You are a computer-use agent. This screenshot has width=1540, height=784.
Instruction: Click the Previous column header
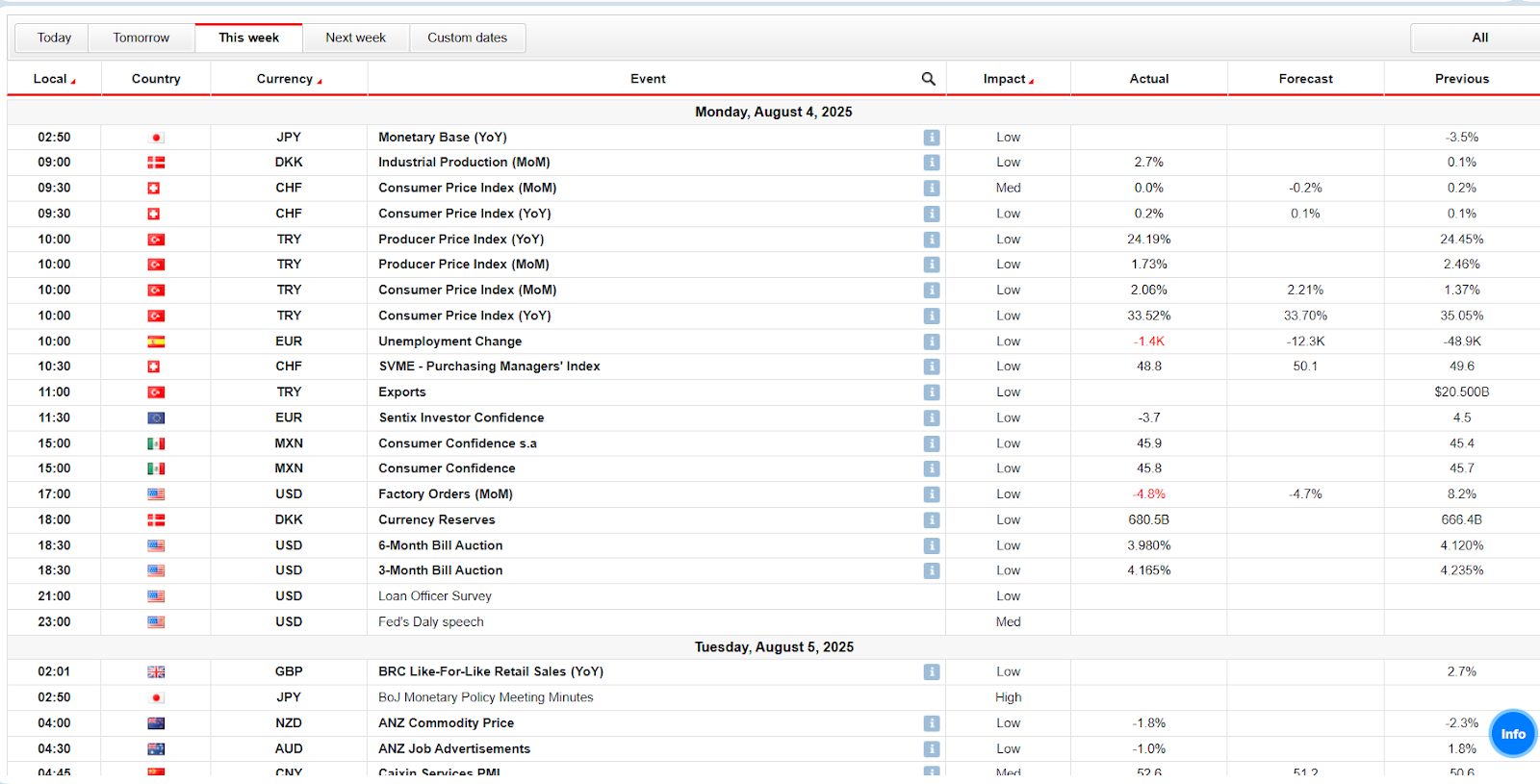click(1462, 79)
